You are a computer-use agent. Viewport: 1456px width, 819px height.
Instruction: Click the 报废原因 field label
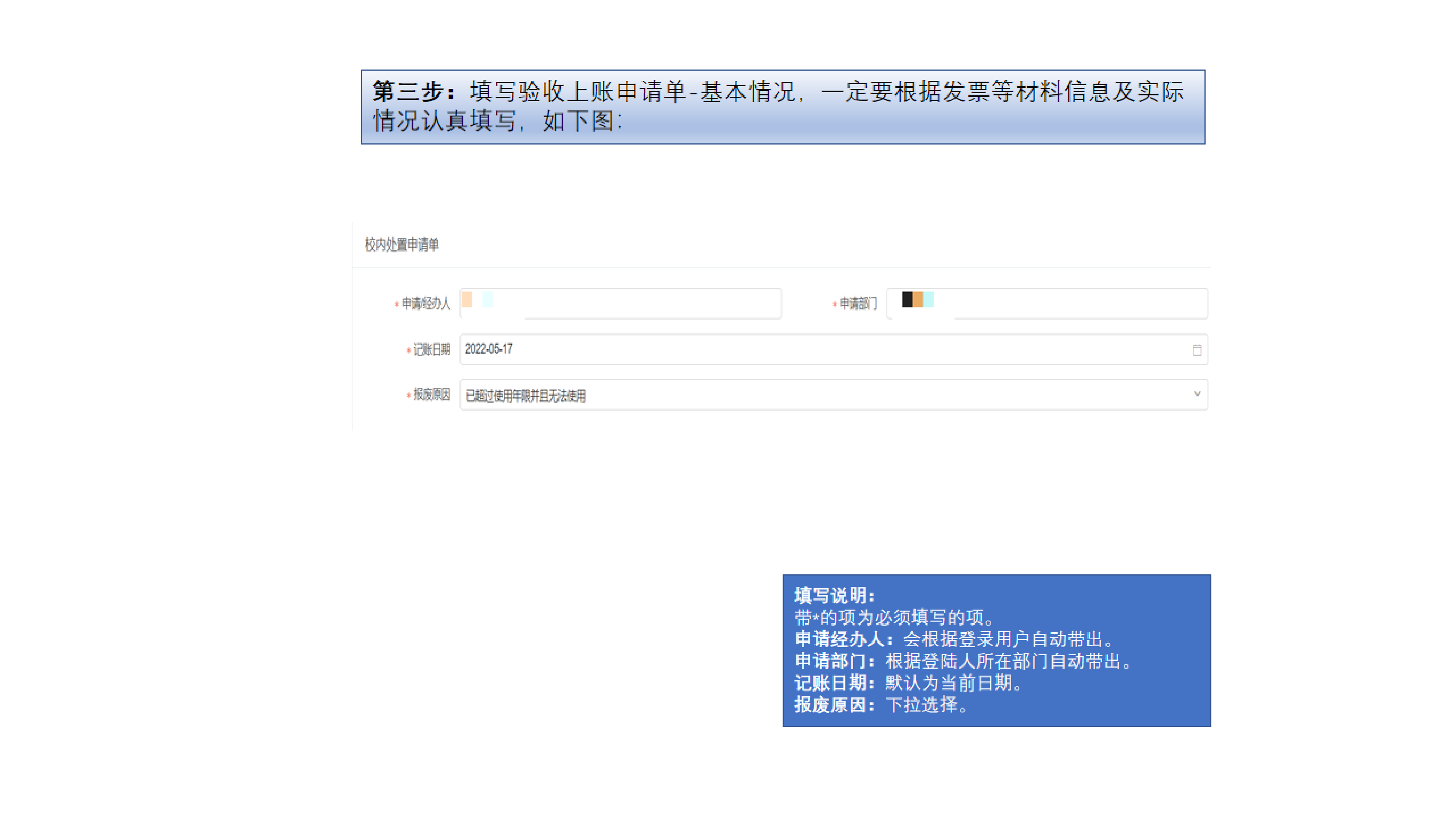click(431, 395)
